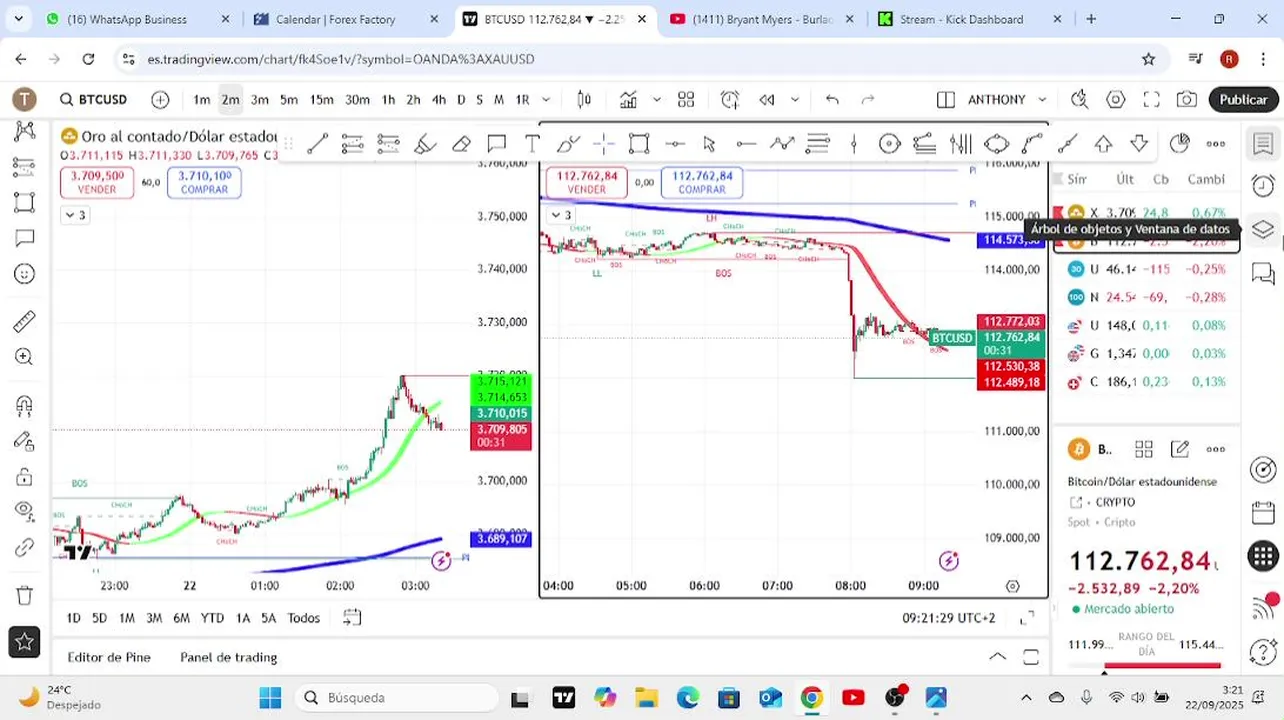Expand the ANTHONY layout name dropdown
1284x720 pixels.
pos(1042,99)
